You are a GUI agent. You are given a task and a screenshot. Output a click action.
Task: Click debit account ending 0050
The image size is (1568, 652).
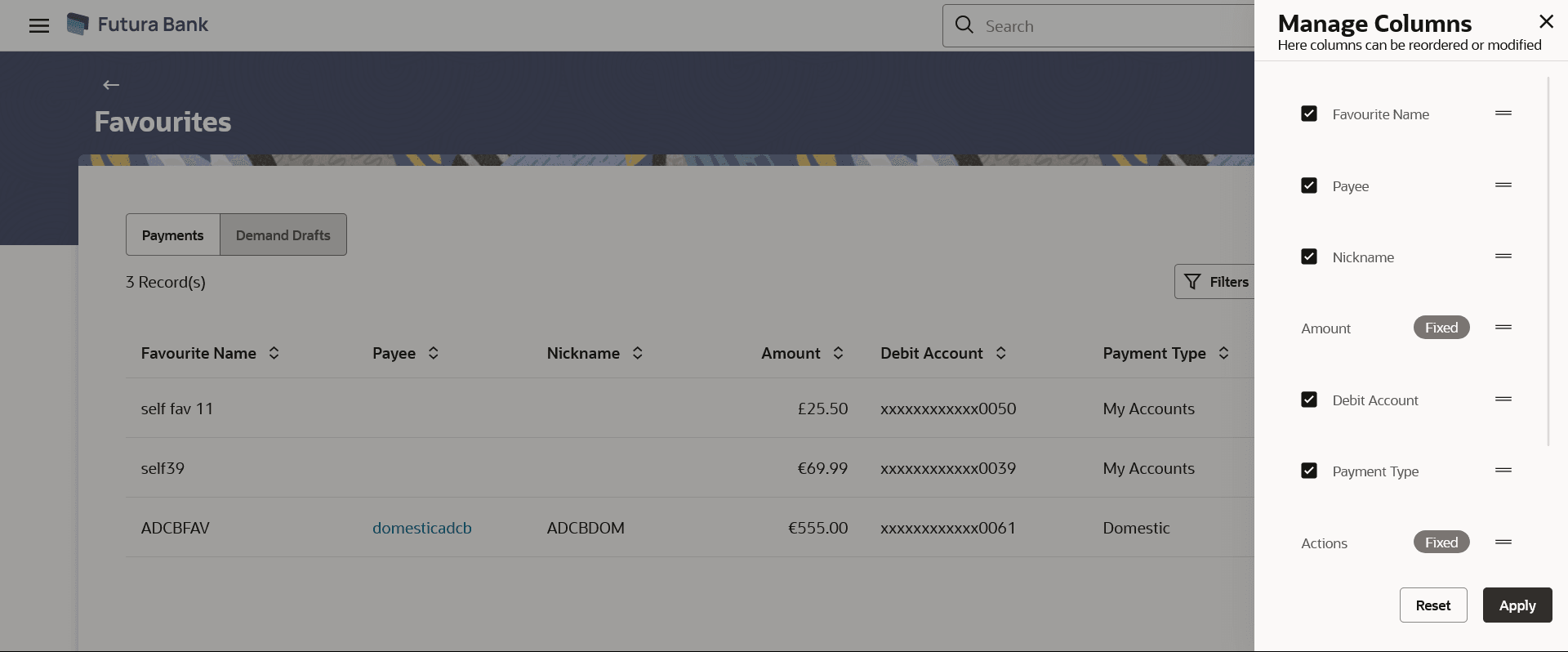948,409
